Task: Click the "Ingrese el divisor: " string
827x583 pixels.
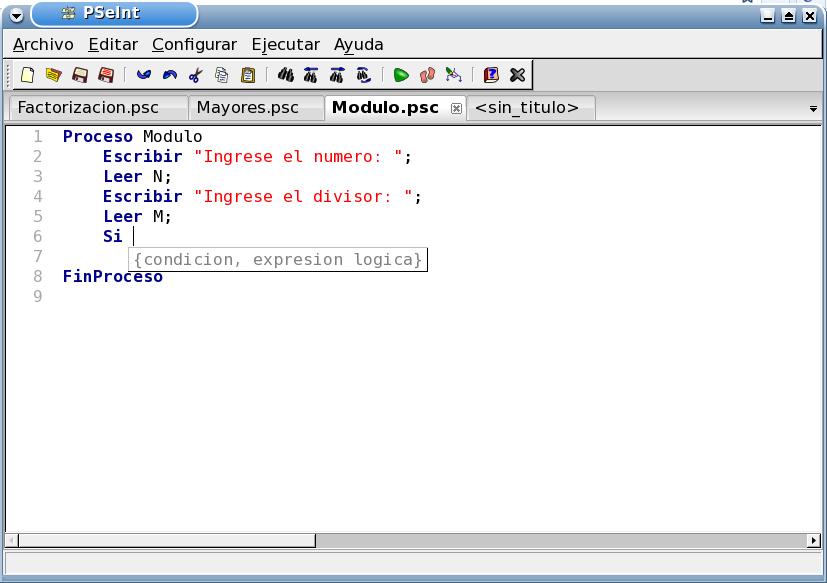Action: pyautogui.click(x=303, y=197)
